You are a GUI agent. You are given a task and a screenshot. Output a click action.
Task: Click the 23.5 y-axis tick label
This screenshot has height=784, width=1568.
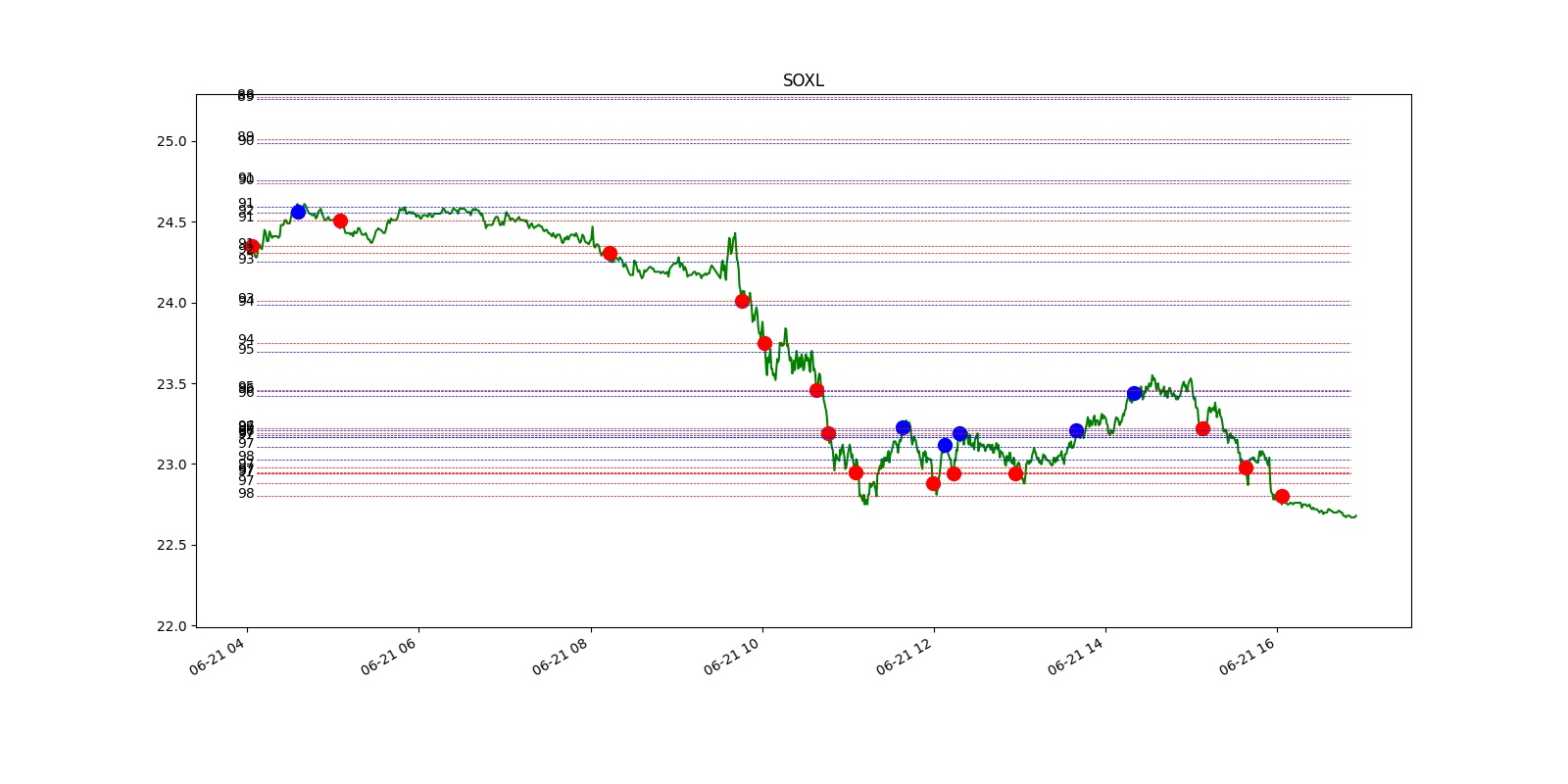(x=171, y=384)
